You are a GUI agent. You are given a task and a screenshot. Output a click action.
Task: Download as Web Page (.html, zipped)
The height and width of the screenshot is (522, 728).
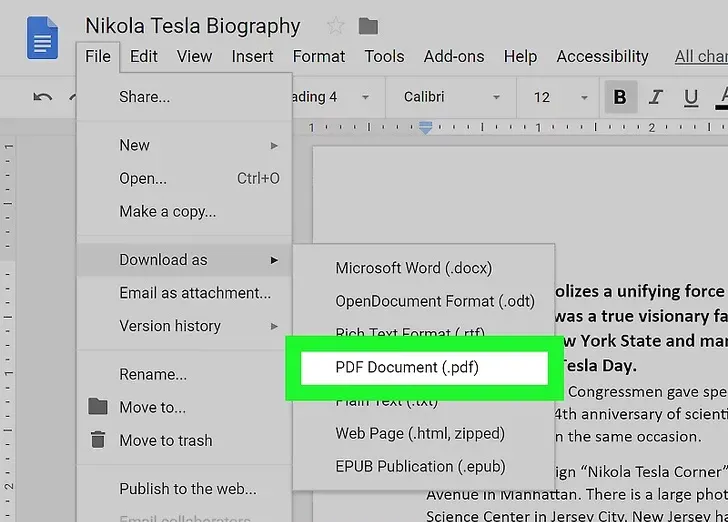[423, 433]
